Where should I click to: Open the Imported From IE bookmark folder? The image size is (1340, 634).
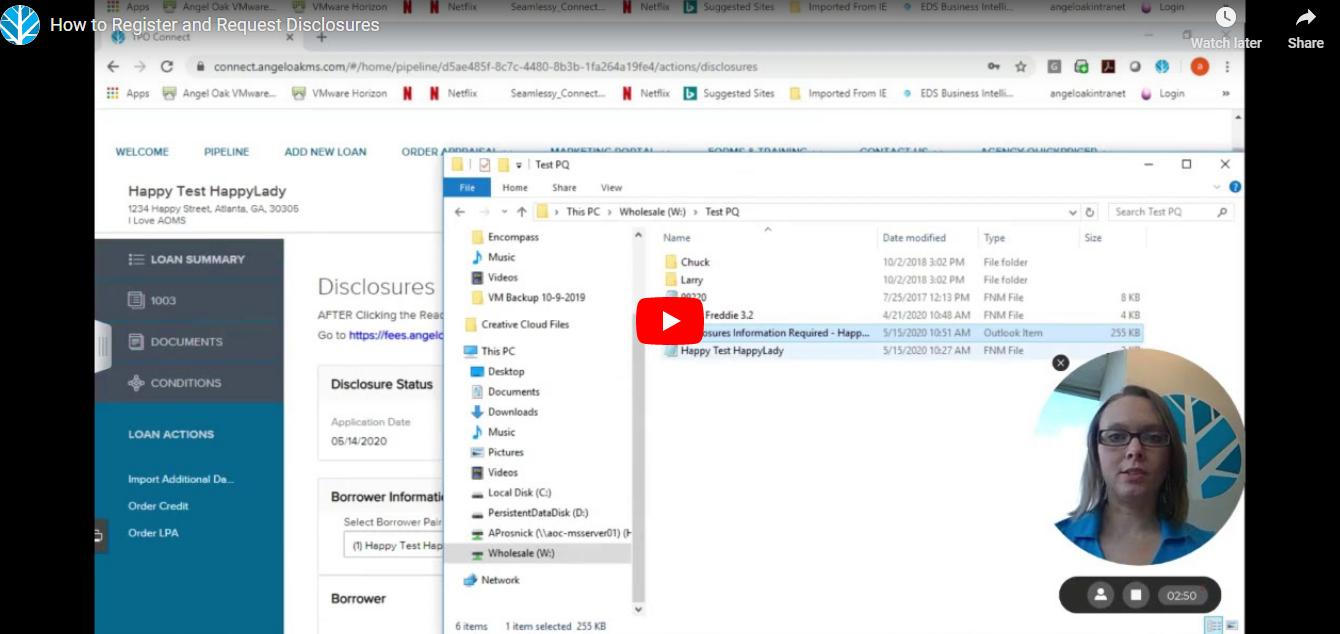point(838,93)
